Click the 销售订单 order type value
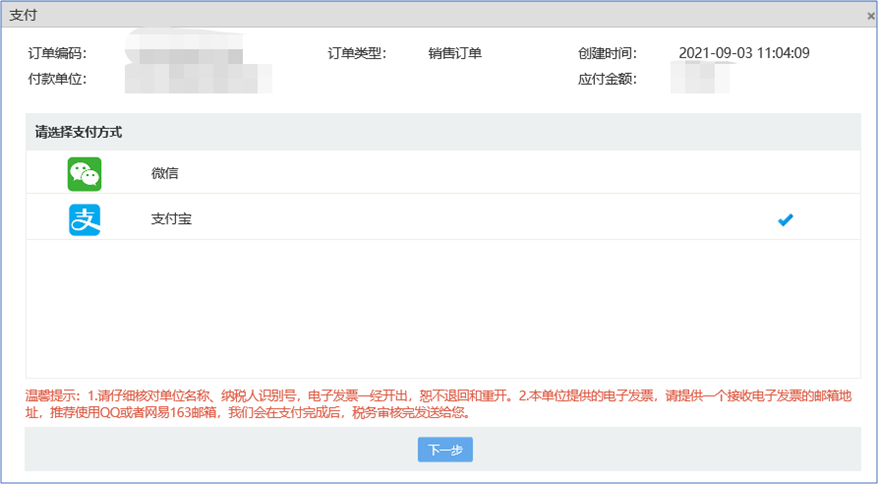 pos(455,53)
